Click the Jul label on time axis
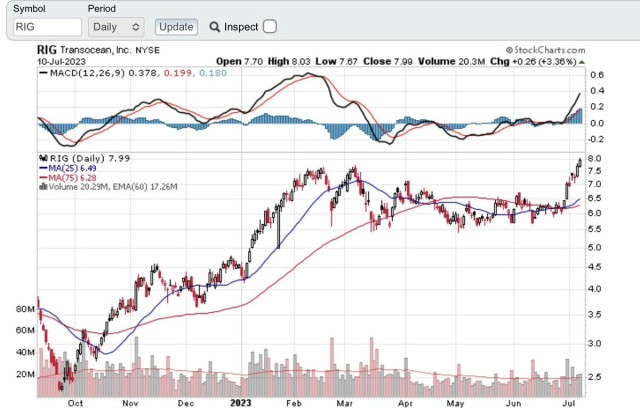The height and width of the screenshot is (408, 640). tap(569, 403)
